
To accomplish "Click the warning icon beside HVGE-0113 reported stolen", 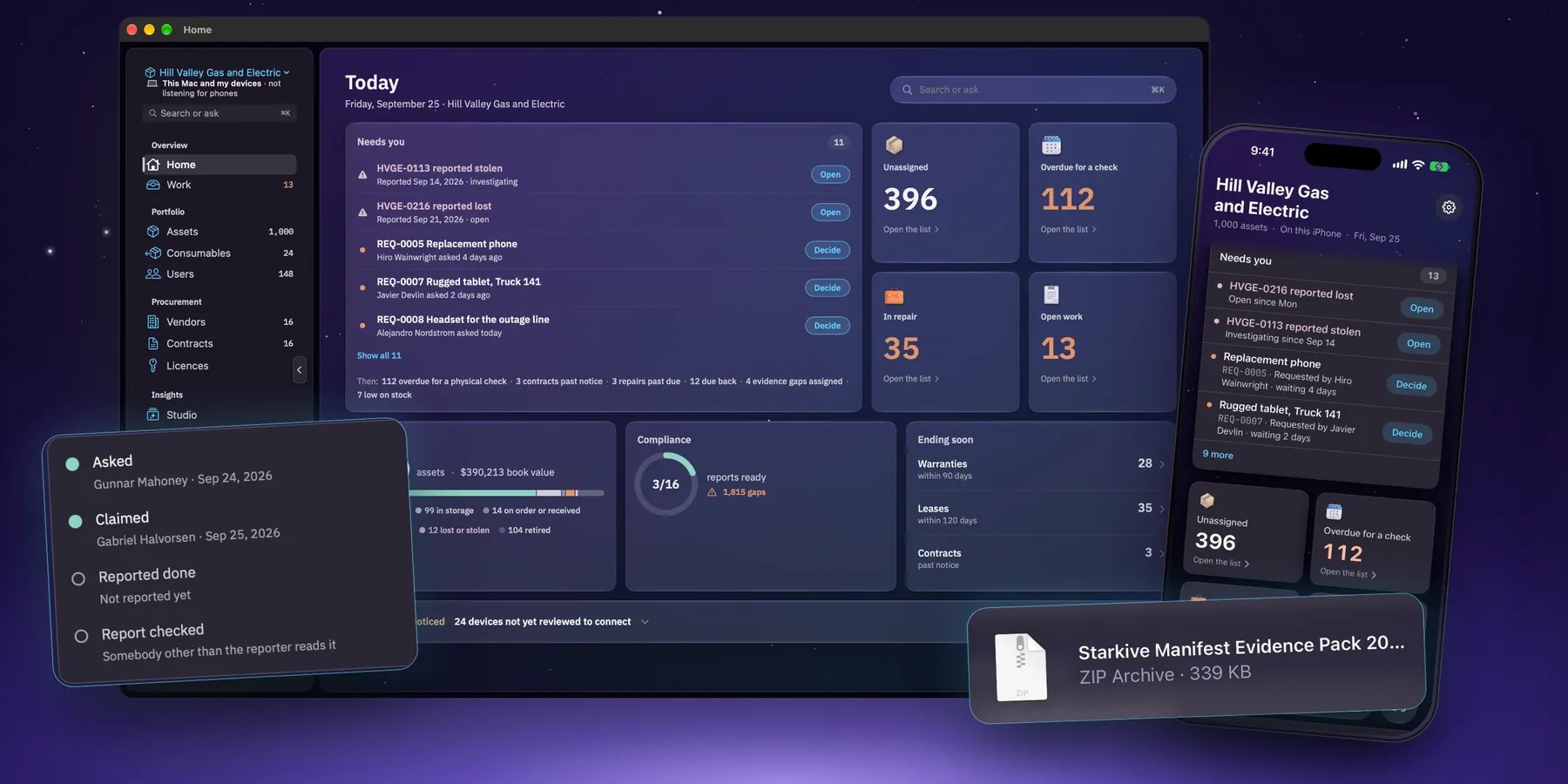I will click(x=362, y=174).
